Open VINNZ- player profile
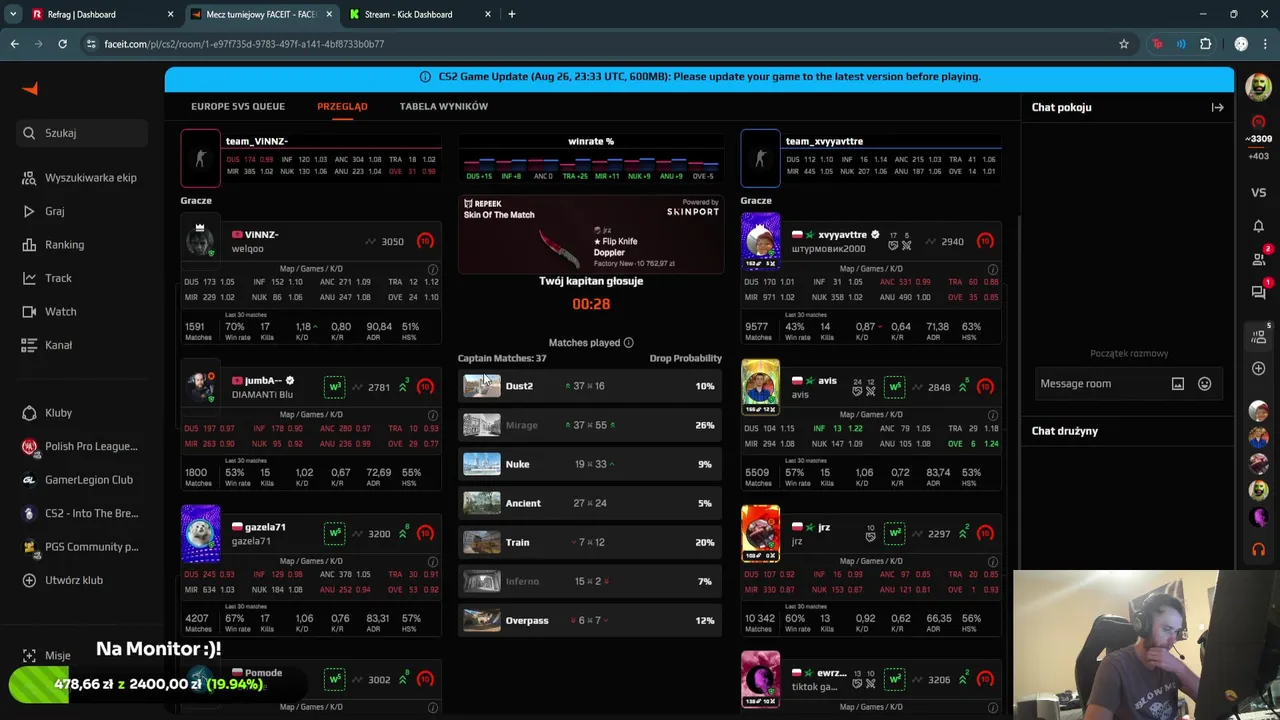Viewport: 1280px width, 720px height. (x=262, y=235)
